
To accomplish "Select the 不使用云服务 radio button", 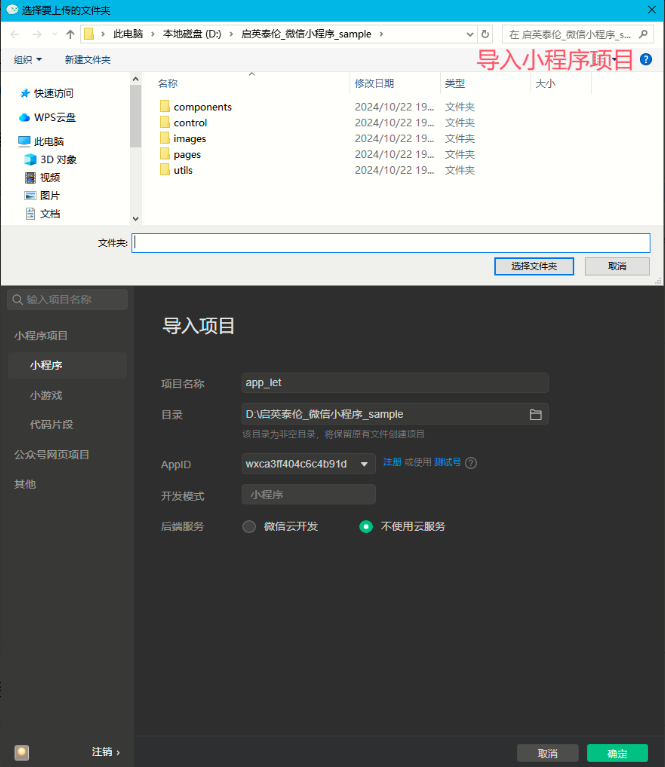I will click(366, 526).
